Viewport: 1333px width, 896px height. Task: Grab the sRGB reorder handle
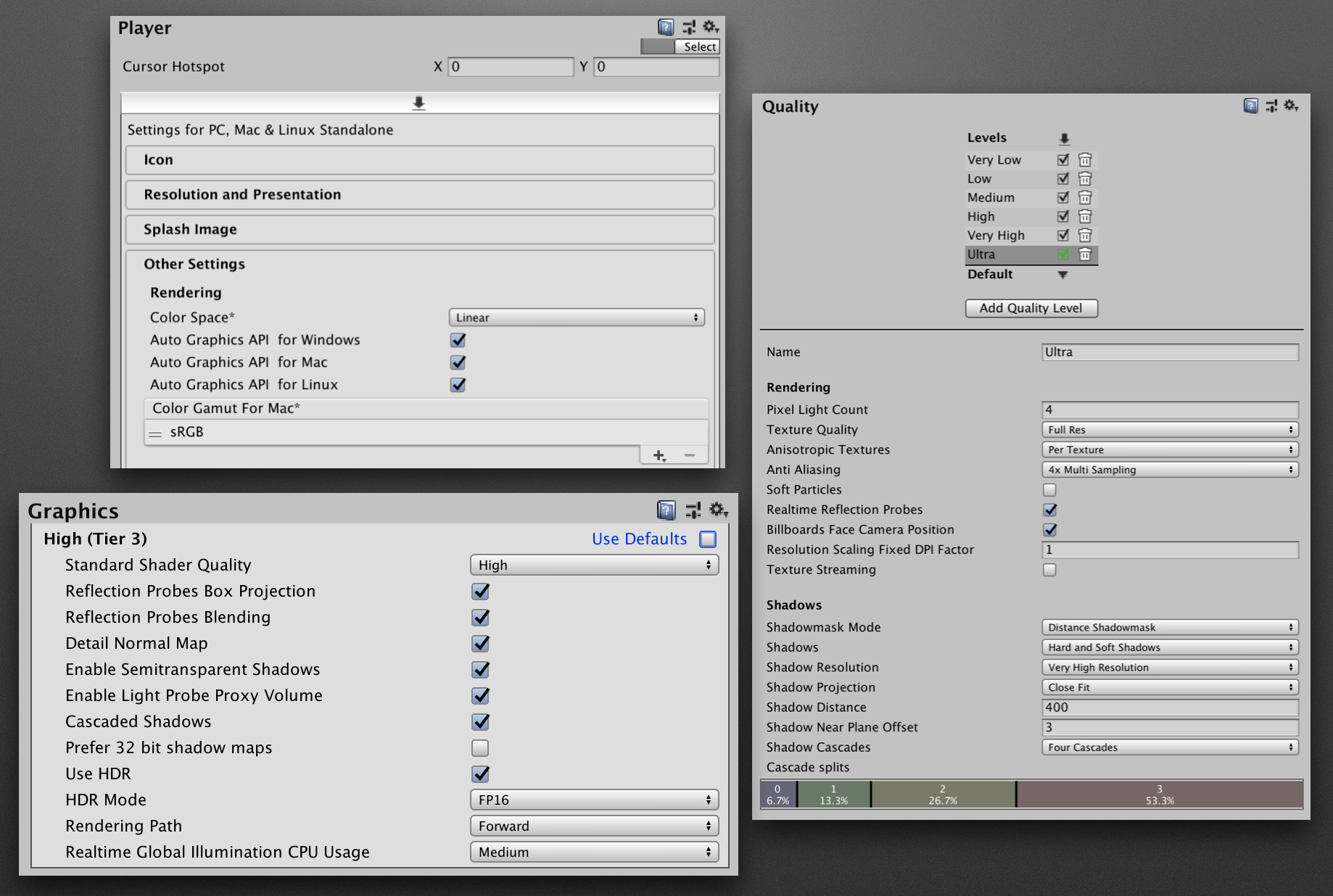tap(155, 434)
